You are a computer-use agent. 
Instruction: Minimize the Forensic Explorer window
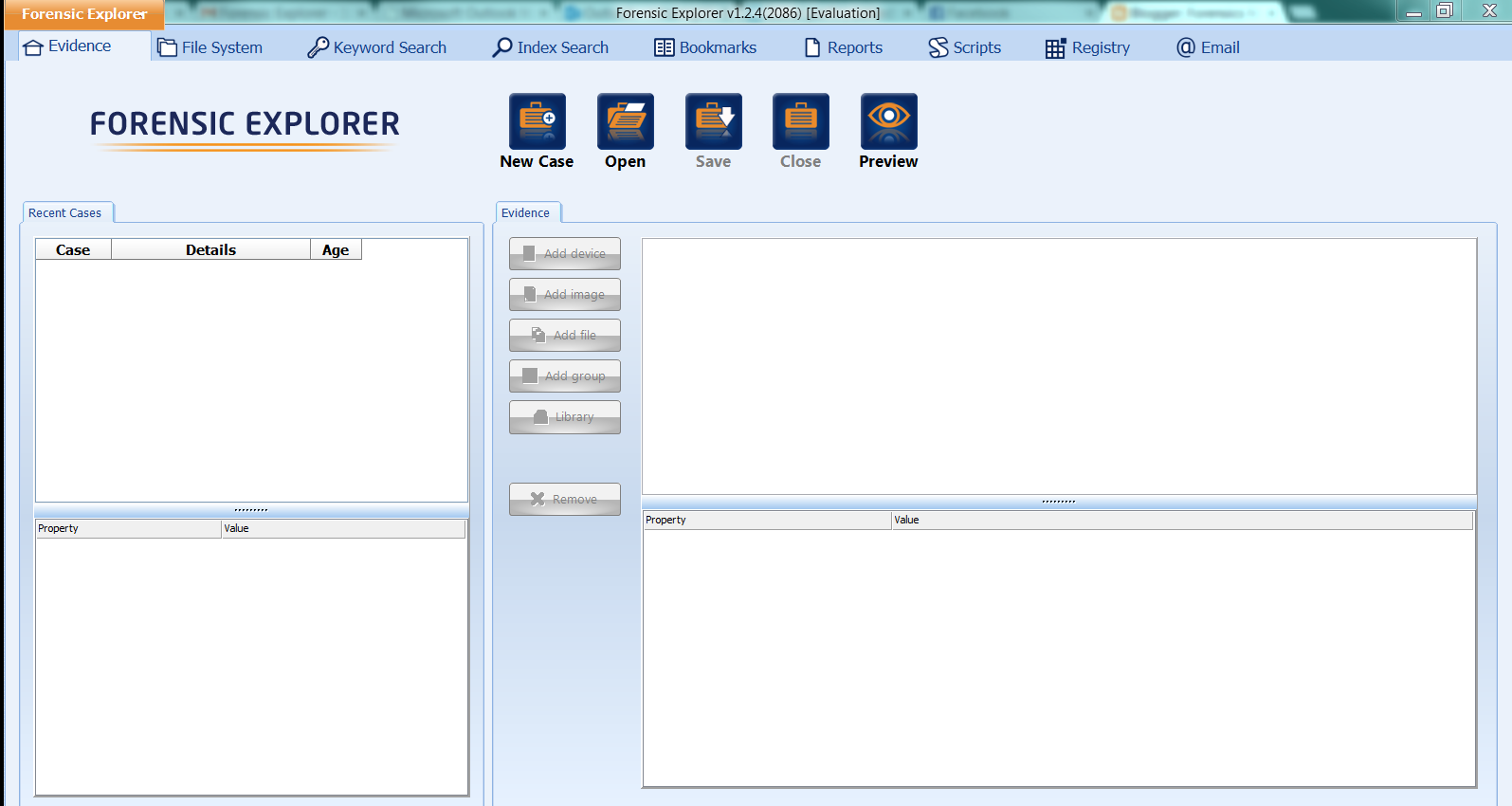point(1413,11)
